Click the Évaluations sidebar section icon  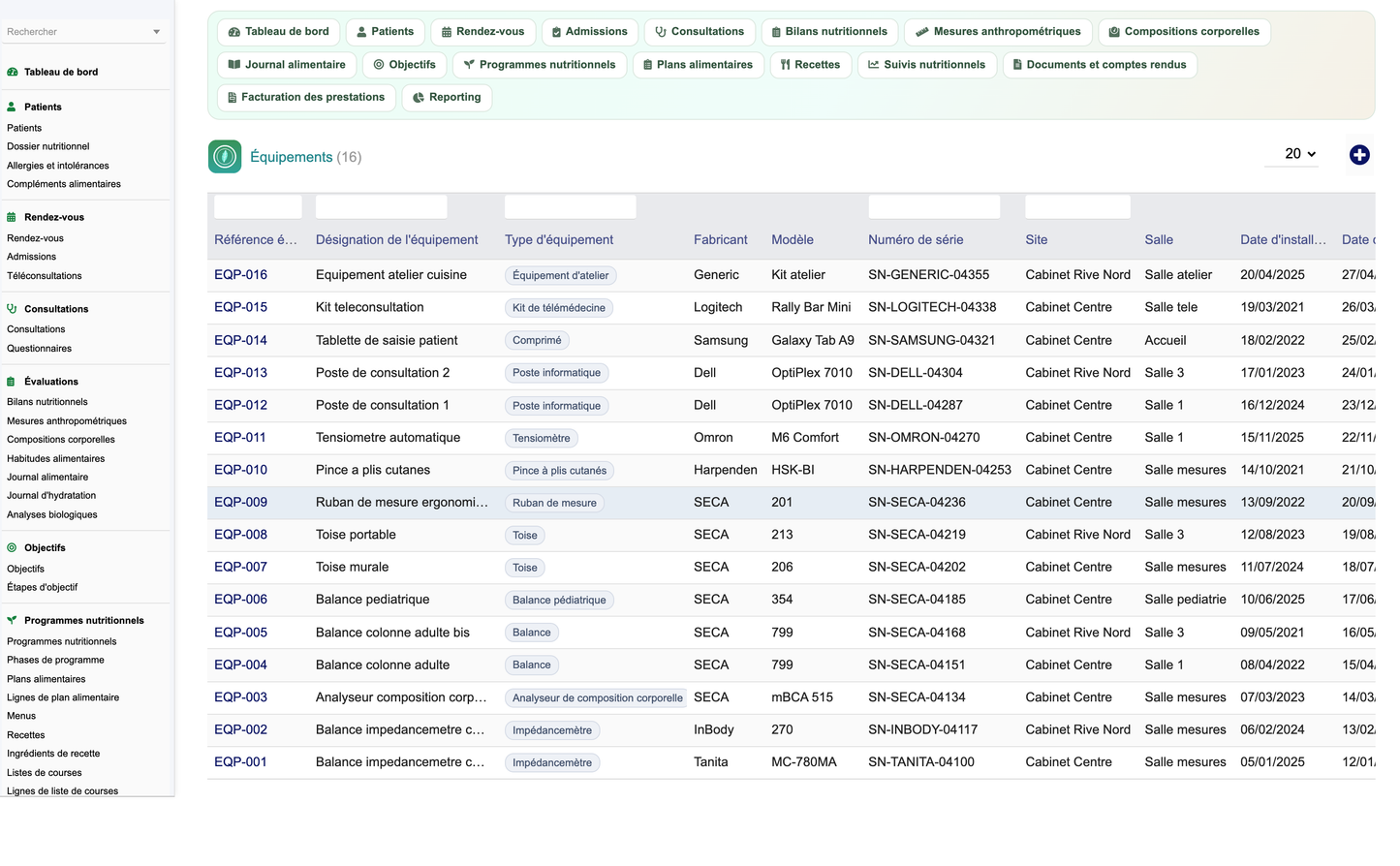[12, 382]
